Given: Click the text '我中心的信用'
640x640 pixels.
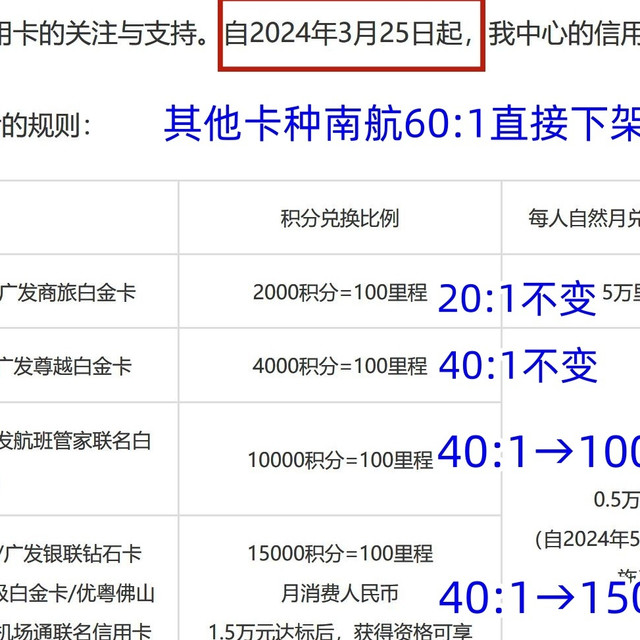Looking at the screenshot, I should [x=564, y=34].
